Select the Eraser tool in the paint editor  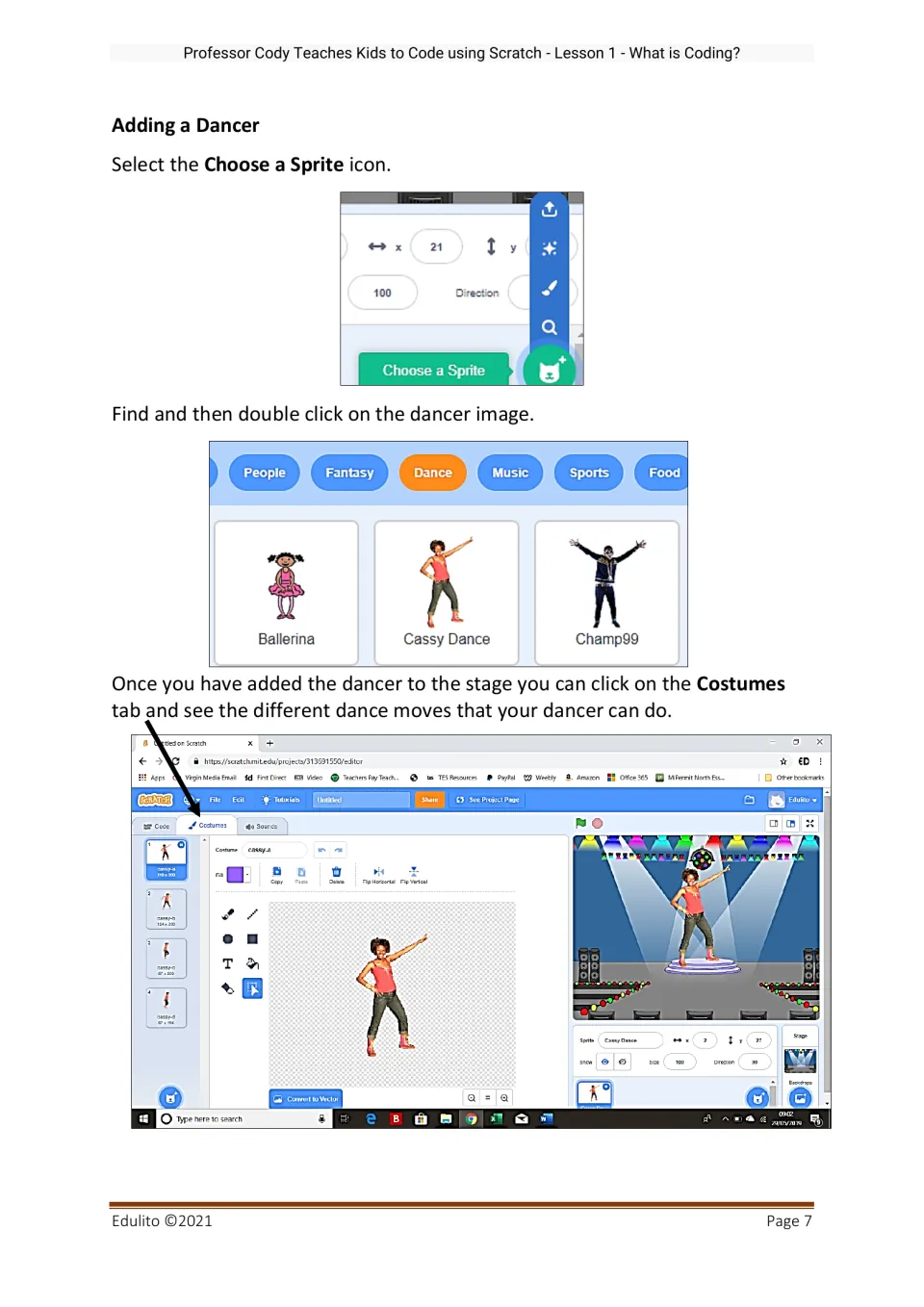coord(228,988)
